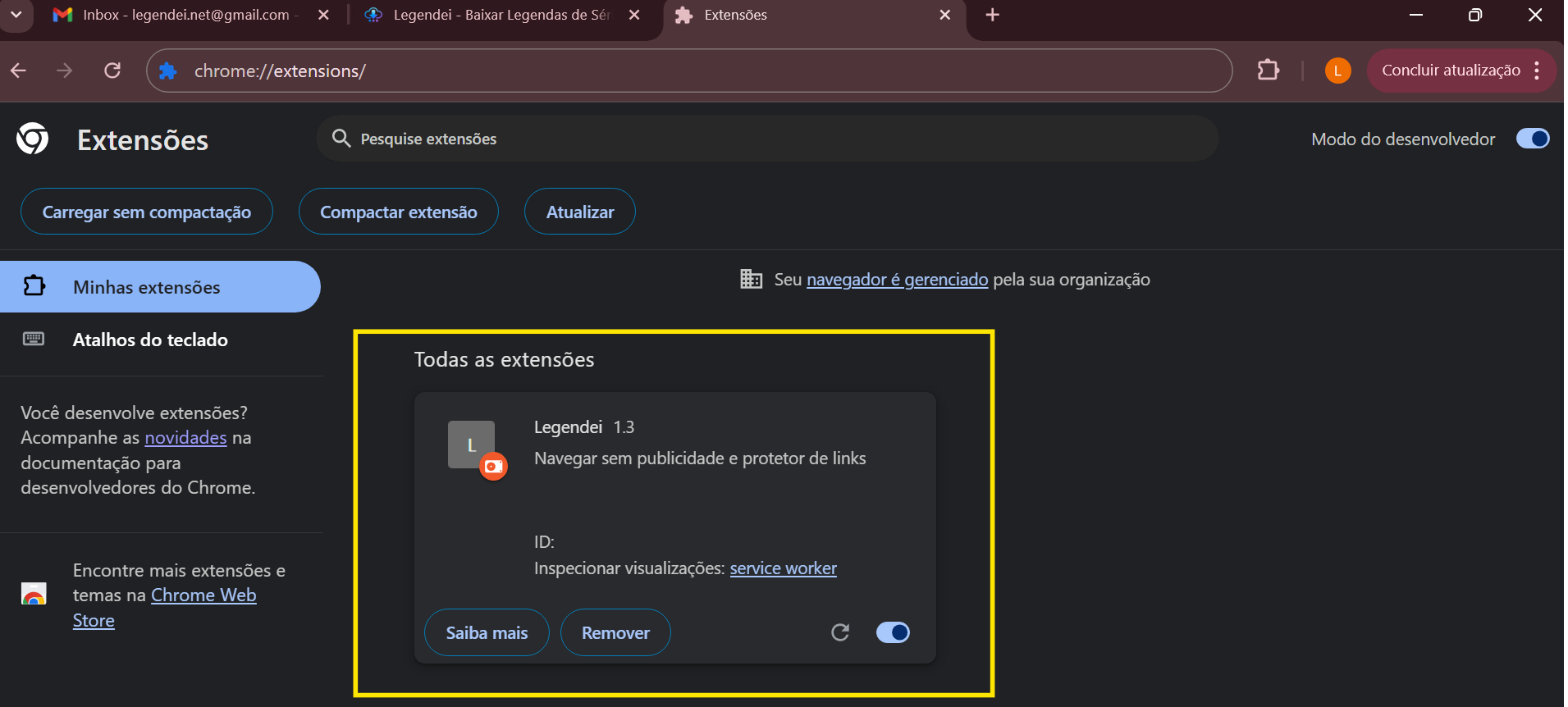Turn off the Legendei extension toggle
The image size is (1568, 707).
tap(893, 632)
